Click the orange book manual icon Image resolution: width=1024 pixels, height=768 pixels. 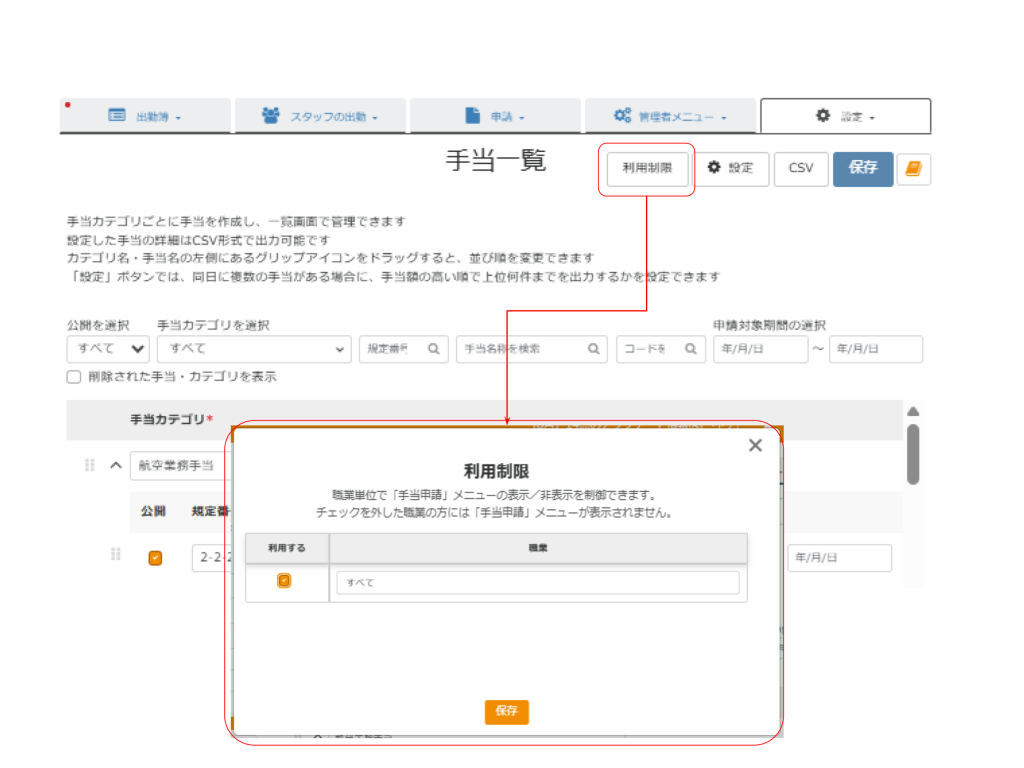(x=913, y=169)
